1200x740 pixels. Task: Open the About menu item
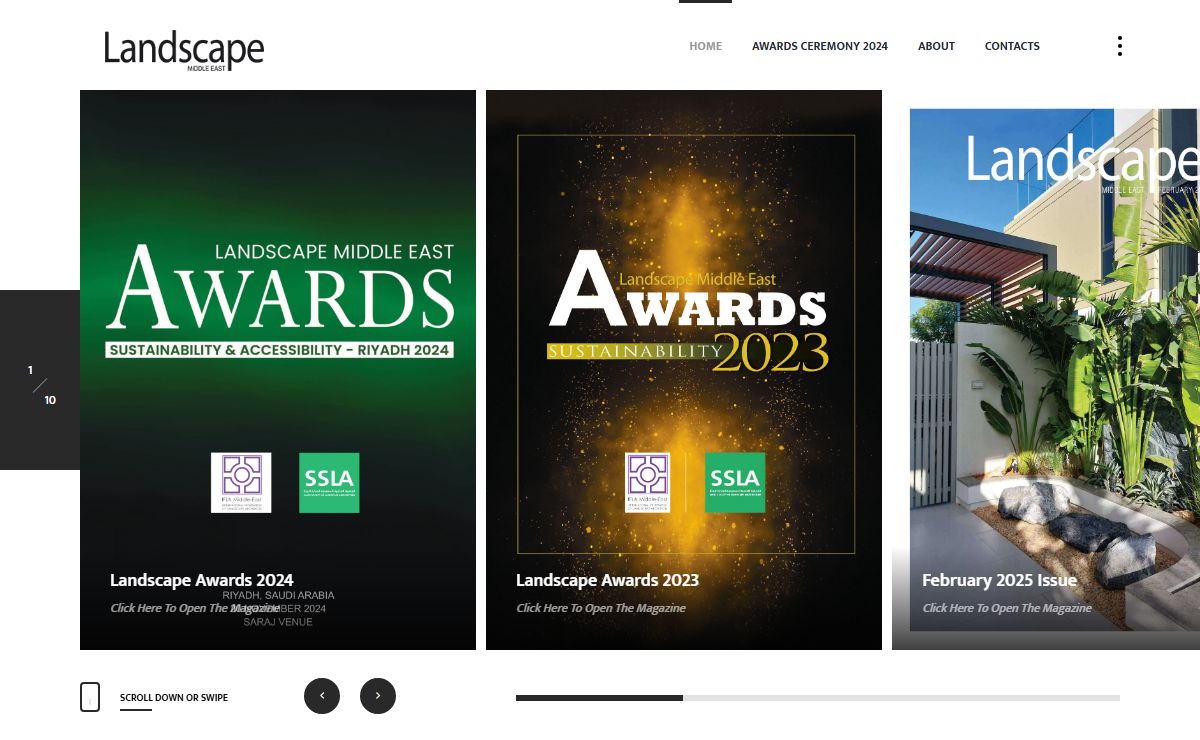936,46
